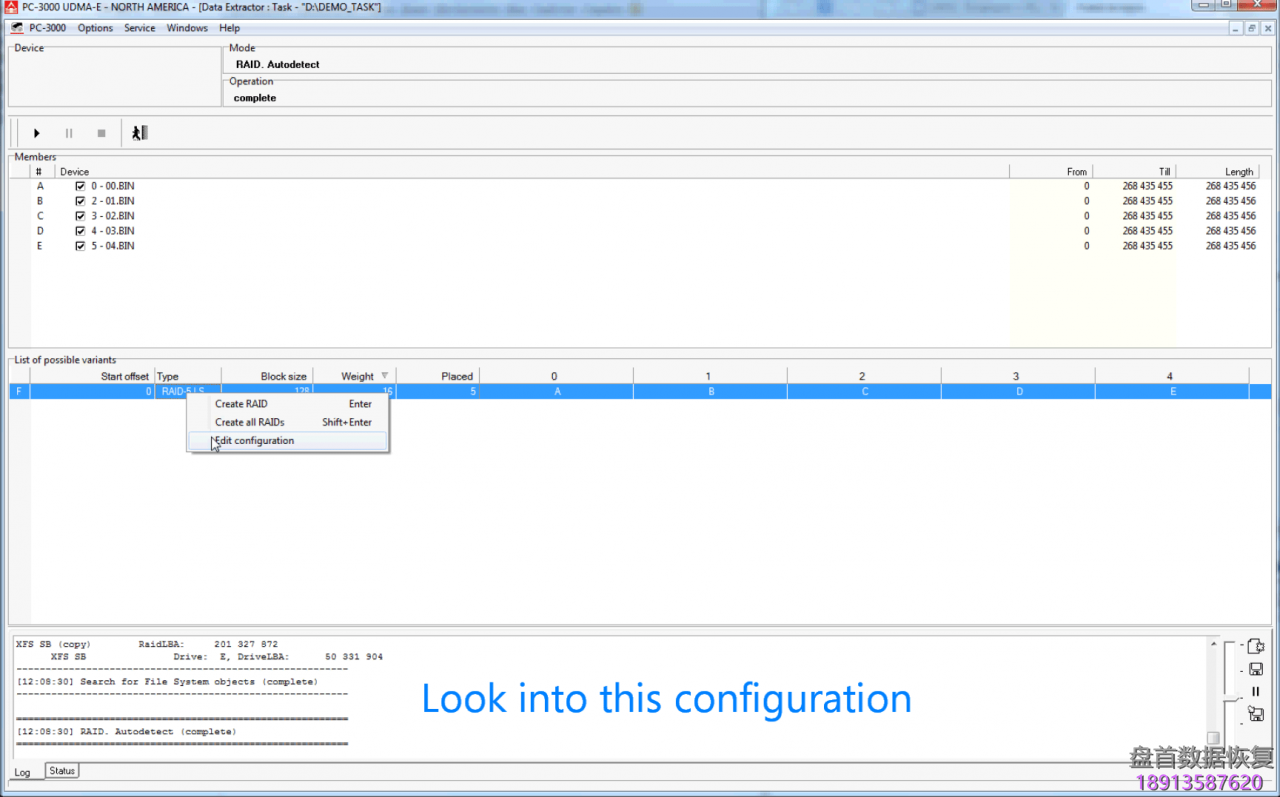Screen dimensions: 1280x797
Task: Open the Service menu
Action: point(139,28)
